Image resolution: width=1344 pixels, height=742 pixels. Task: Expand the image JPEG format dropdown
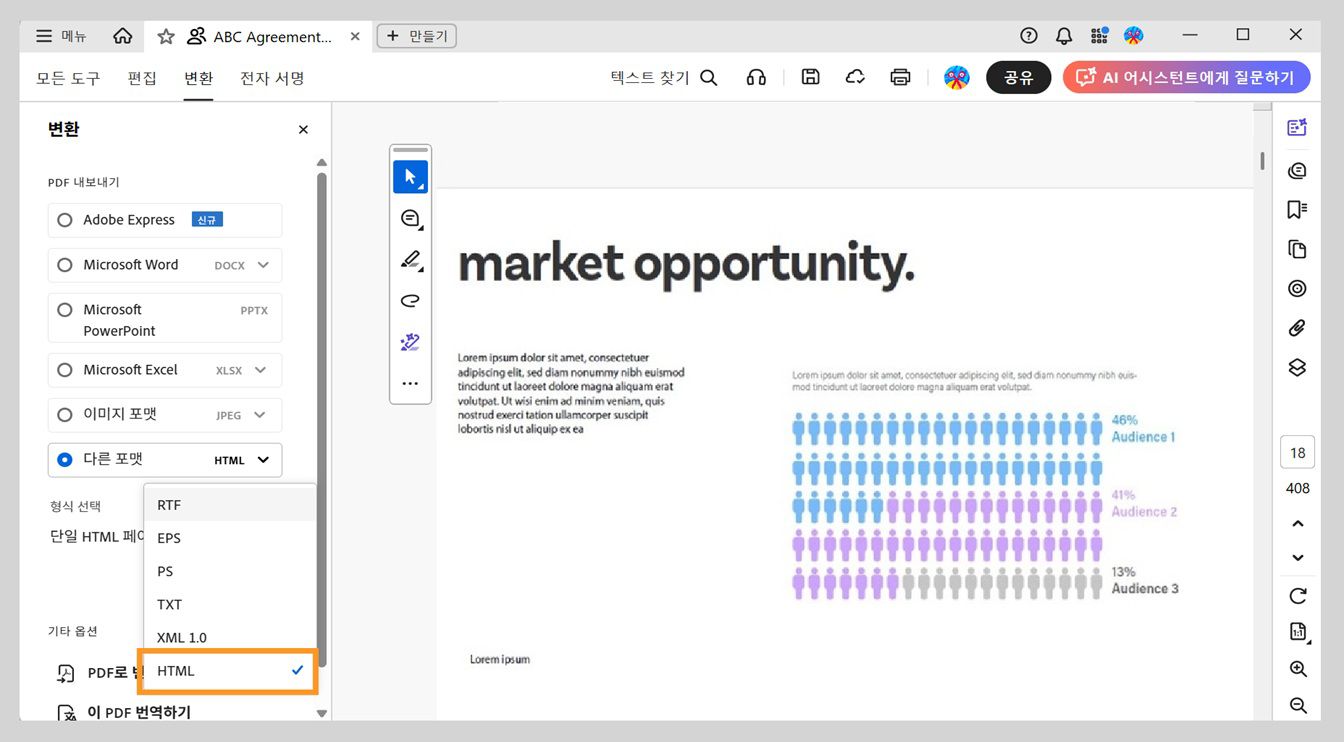tap(260, 415)
